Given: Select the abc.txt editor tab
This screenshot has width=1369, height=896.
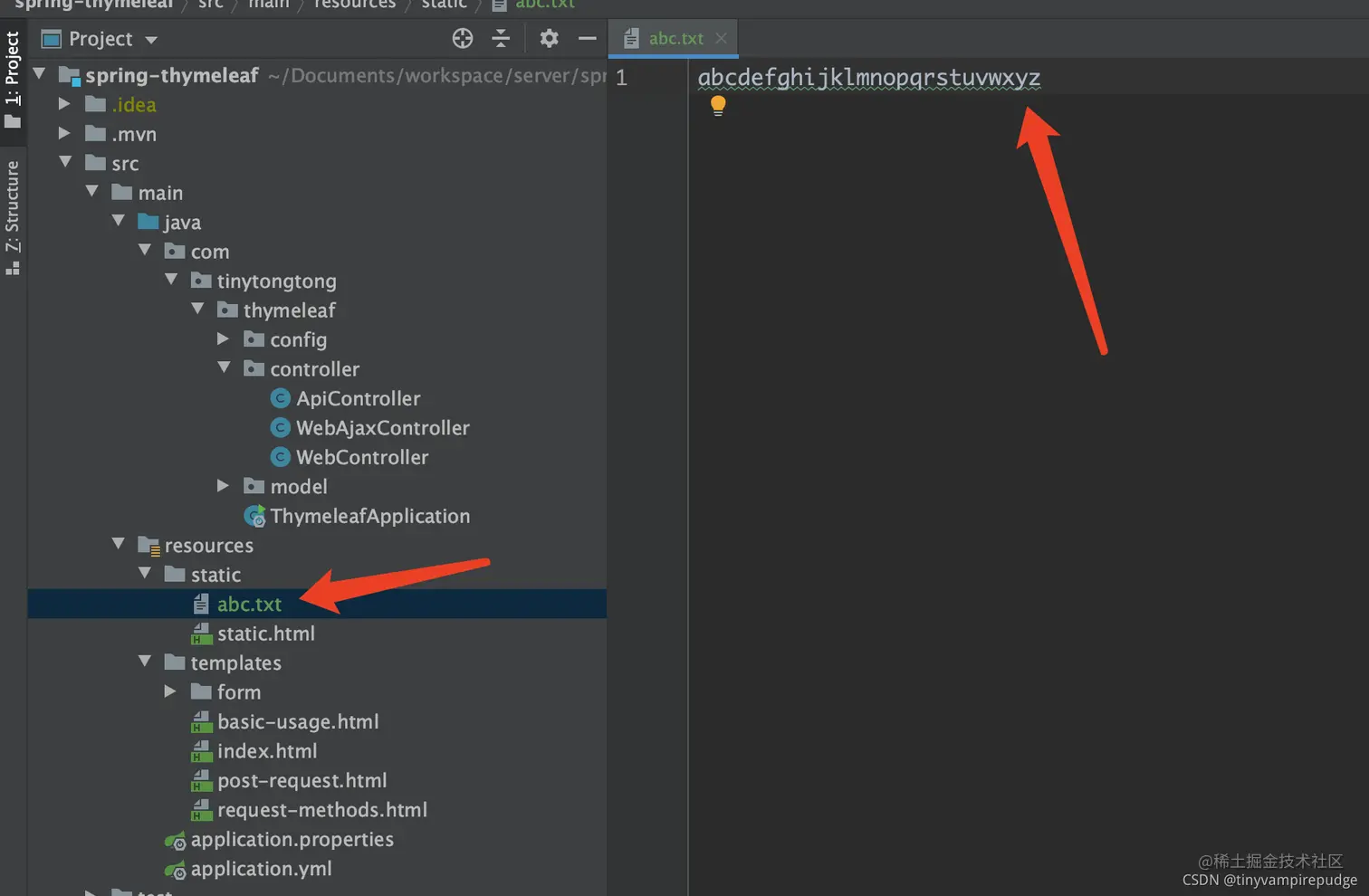Looking at the screenshot, I should point(674,38).
